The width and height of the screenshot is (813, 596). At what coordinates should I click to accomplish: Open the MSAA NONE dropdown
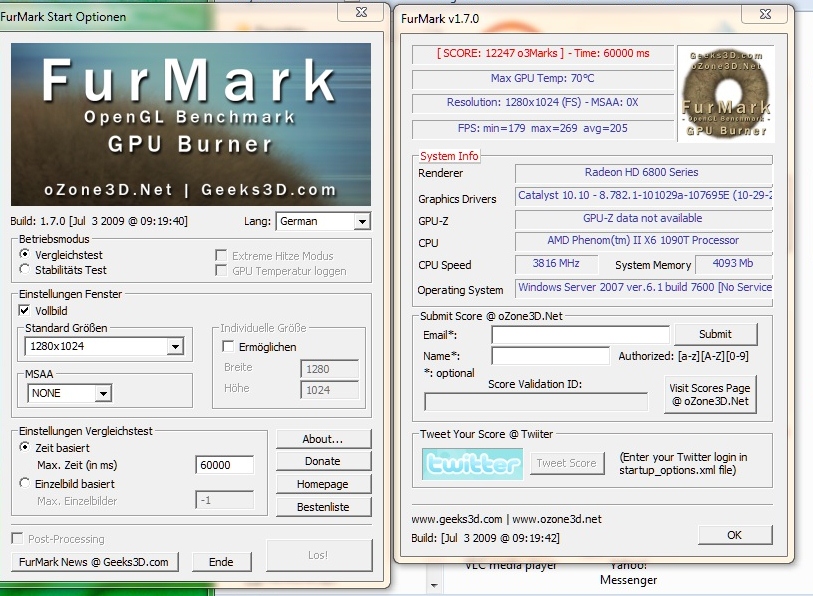(69, 393)
